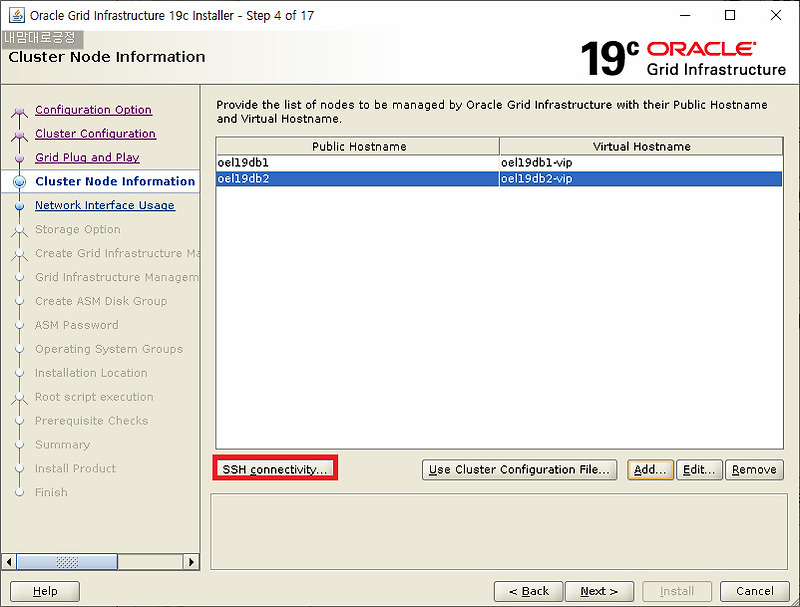The image size is (800, 607).
Task: Open the Help dialog
Action: tap(44, 591)
